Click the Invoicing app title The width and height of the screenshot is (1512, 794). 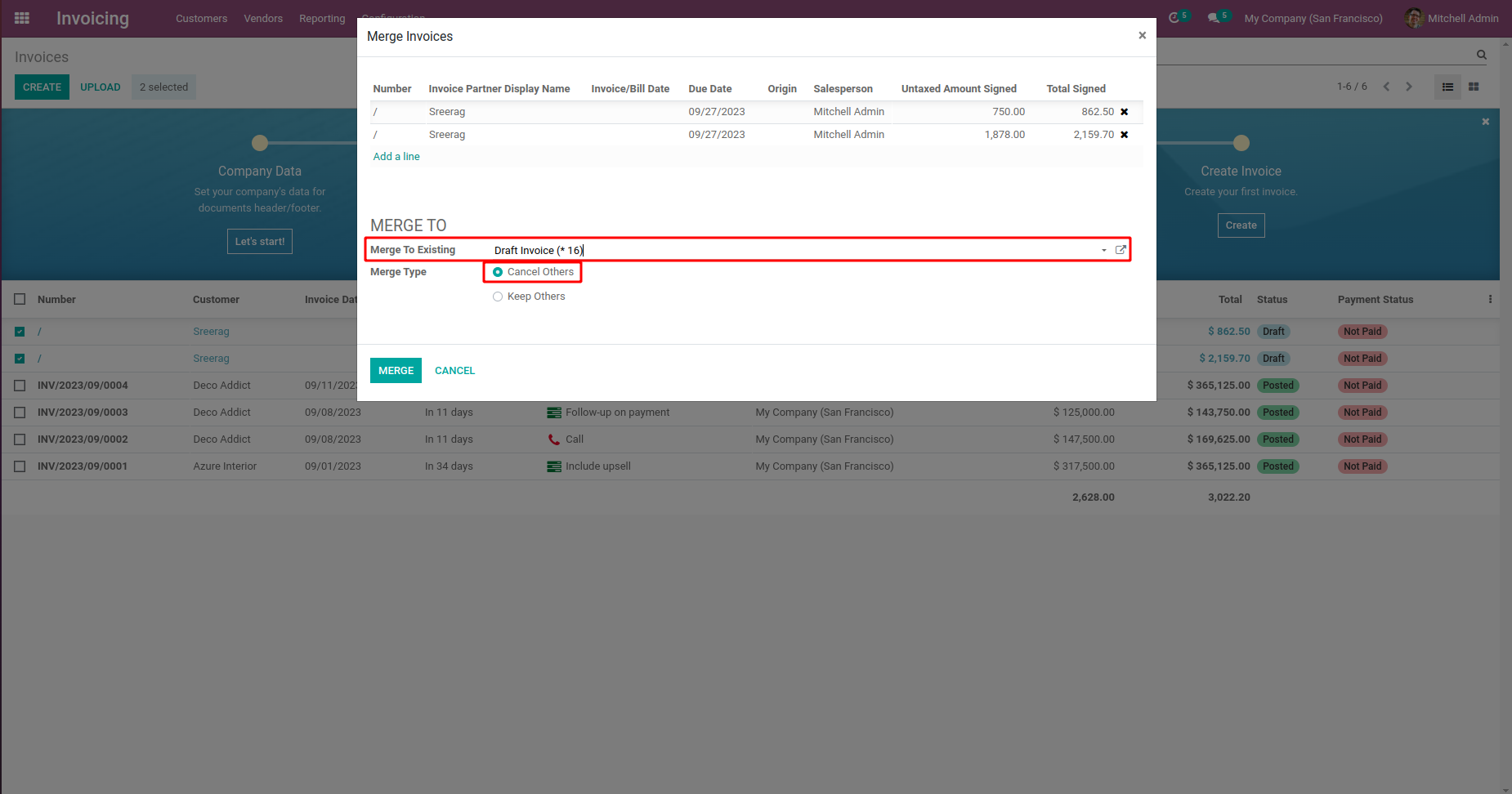pyautogui.click(x=92, y=18)
